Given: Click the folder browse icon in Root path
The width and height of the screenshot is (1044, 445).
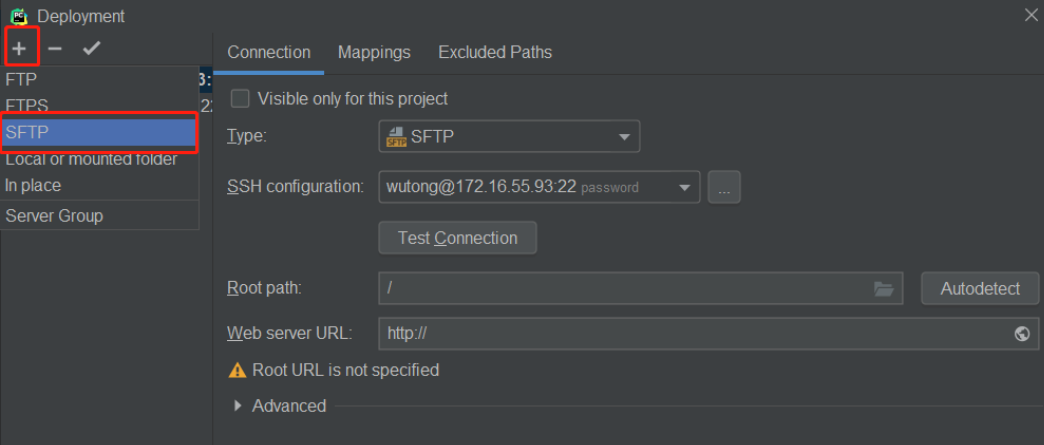Looking at the screenshot, I should (883, 289).
